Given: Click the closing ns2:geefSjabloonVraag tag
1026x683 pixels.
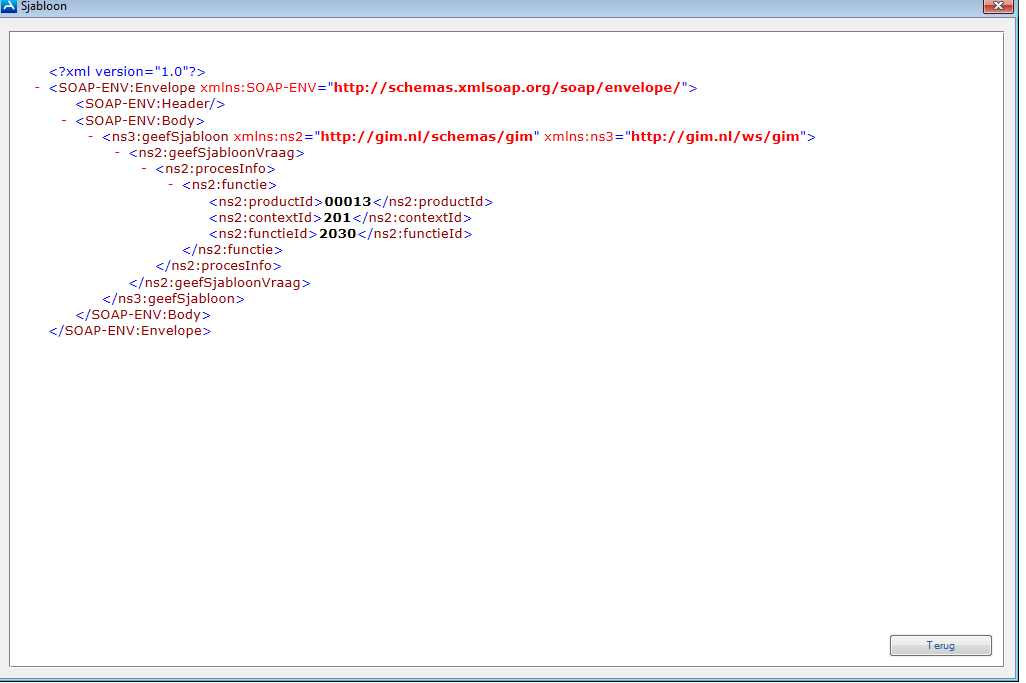Looking at the screenshot, I should click(x=219, y=283).
